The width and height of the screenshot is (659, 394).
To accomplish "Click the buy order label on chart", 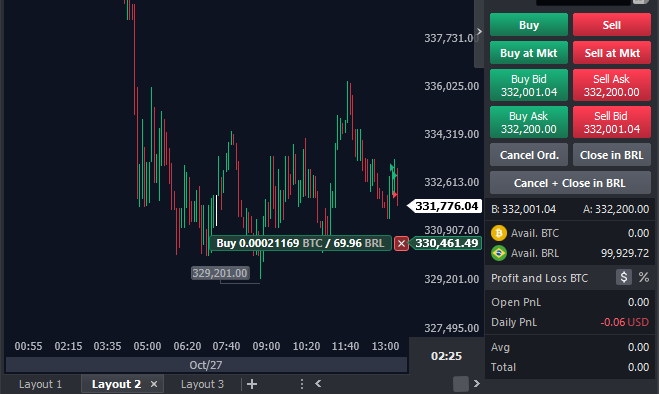I will [x=301, y=243].
